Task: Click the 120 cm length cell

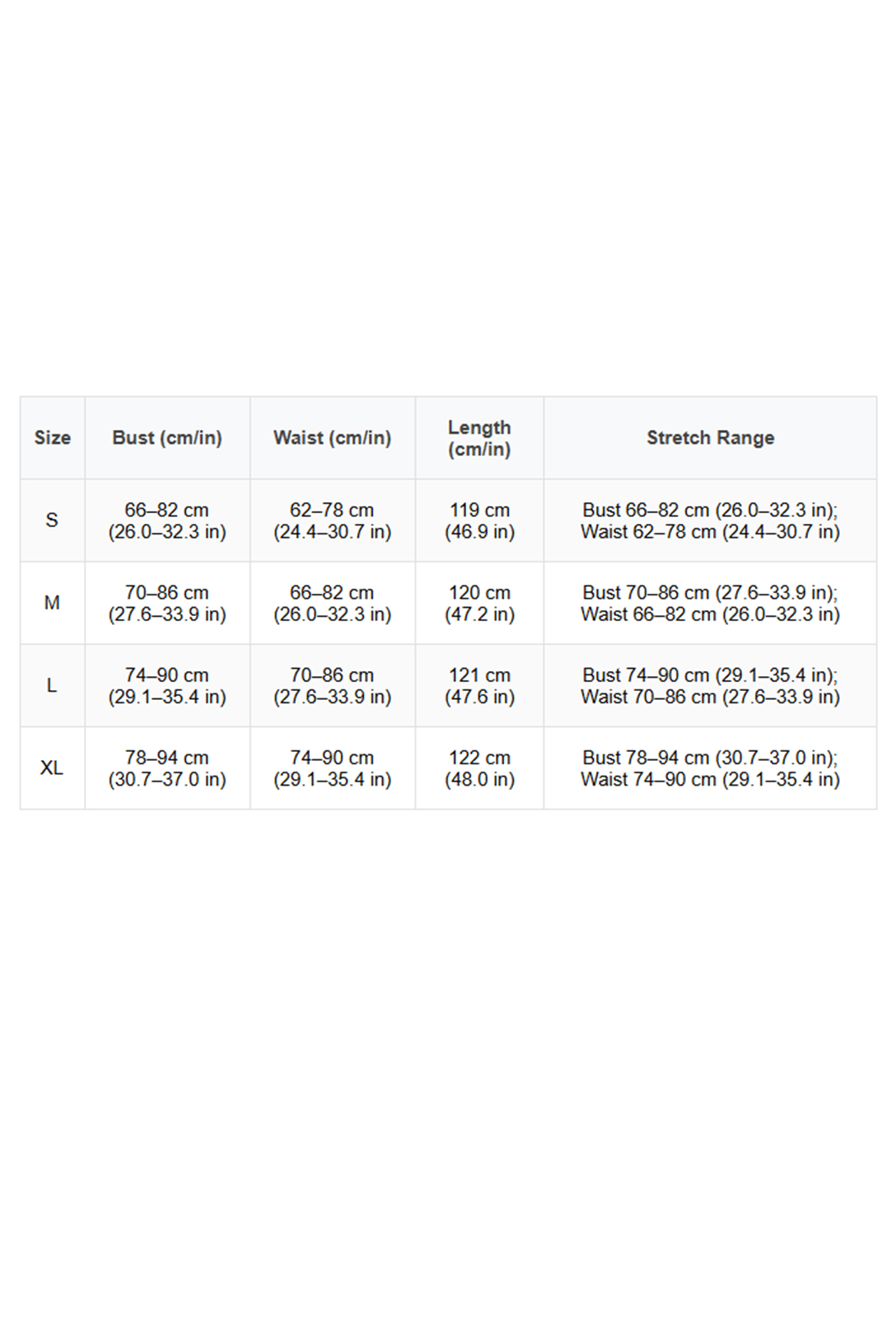Action: pyautogui.click(x=479, y=603)
